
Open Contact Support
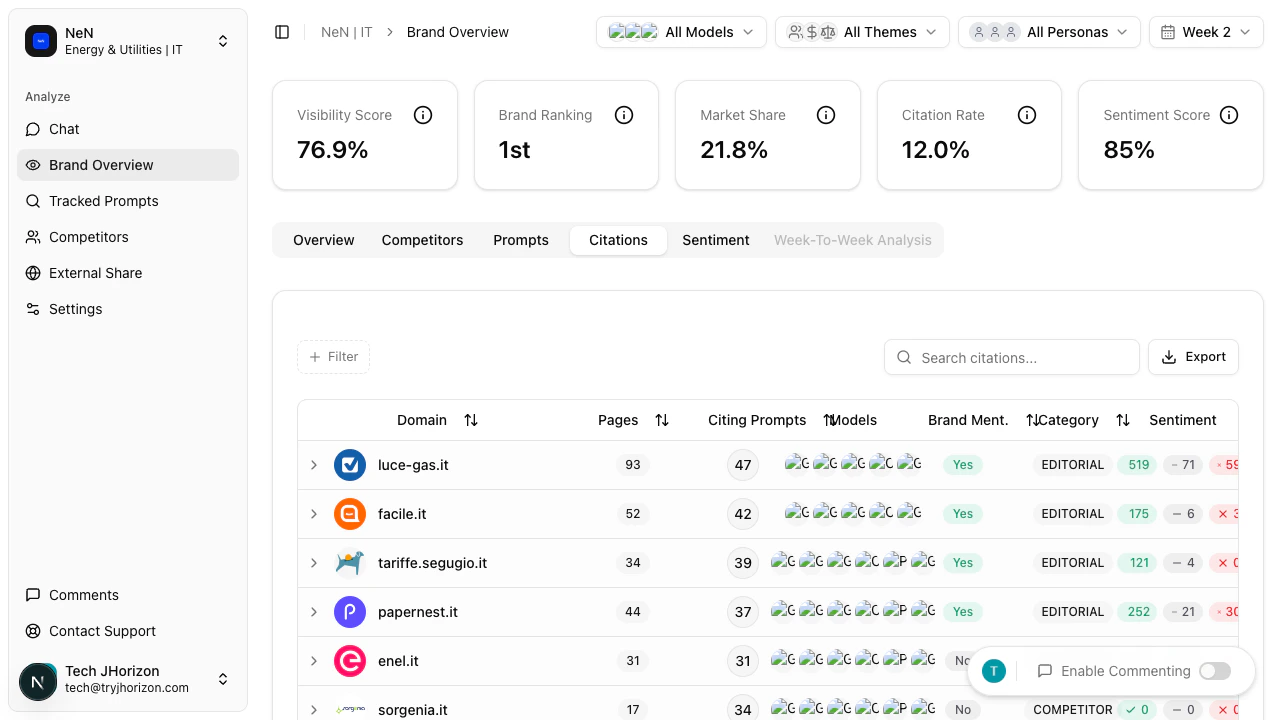point(102,631)
